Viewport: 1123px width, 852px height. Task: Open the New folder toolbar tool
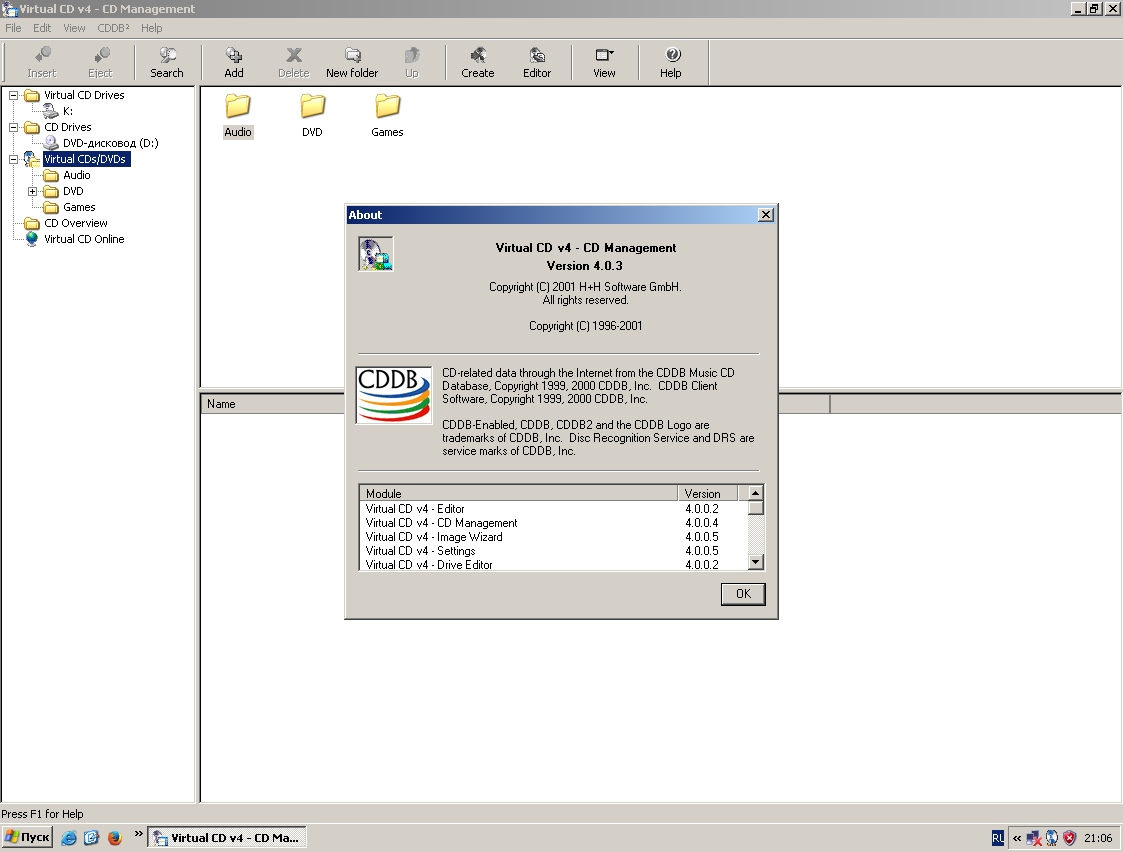point(352,62)
